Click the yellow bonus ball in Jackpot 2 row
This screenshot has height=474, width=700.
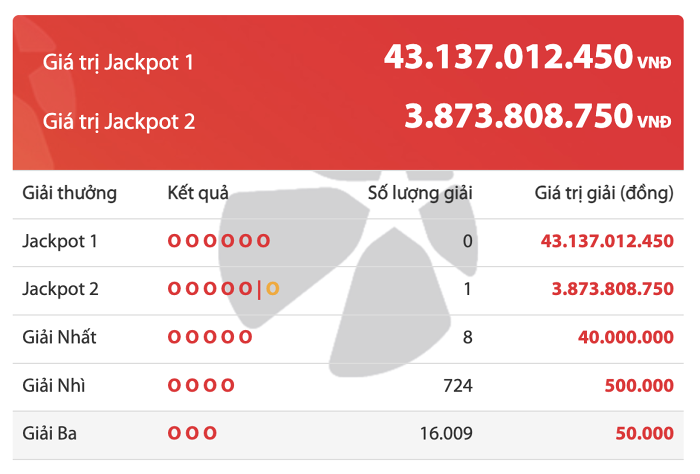pyautogui.click(x=273, y=289)
